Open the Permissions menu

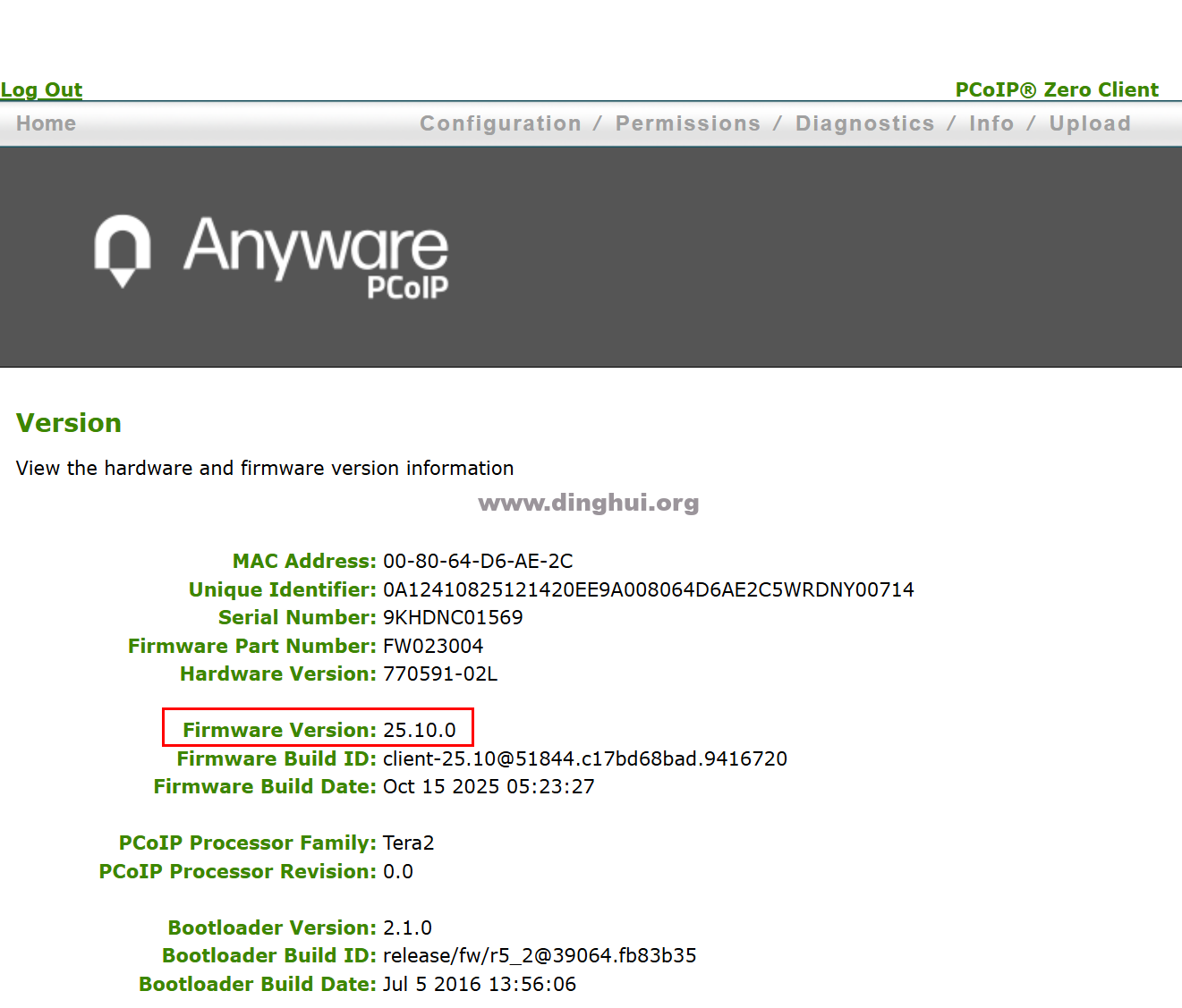687,123
